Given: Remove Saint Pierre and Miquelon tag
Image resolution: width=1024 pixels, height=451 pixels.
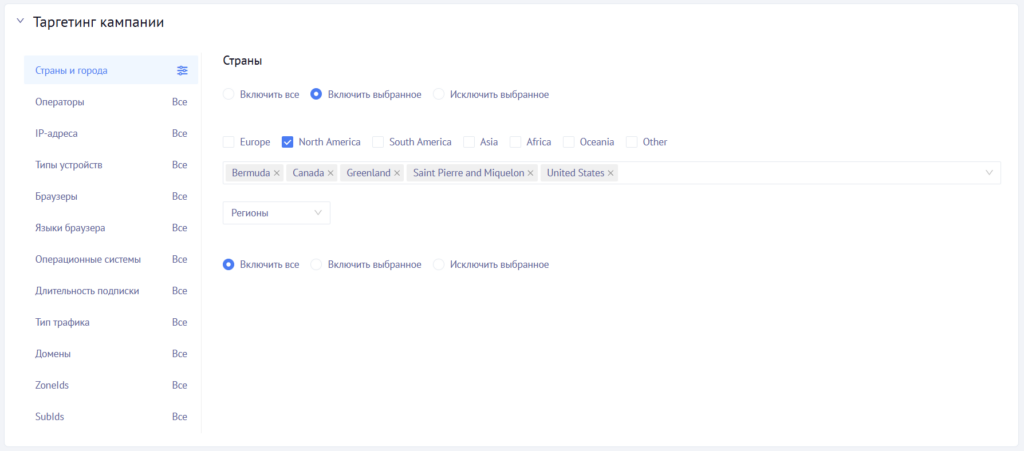Looking at the screenshot, I should point(531,173).
